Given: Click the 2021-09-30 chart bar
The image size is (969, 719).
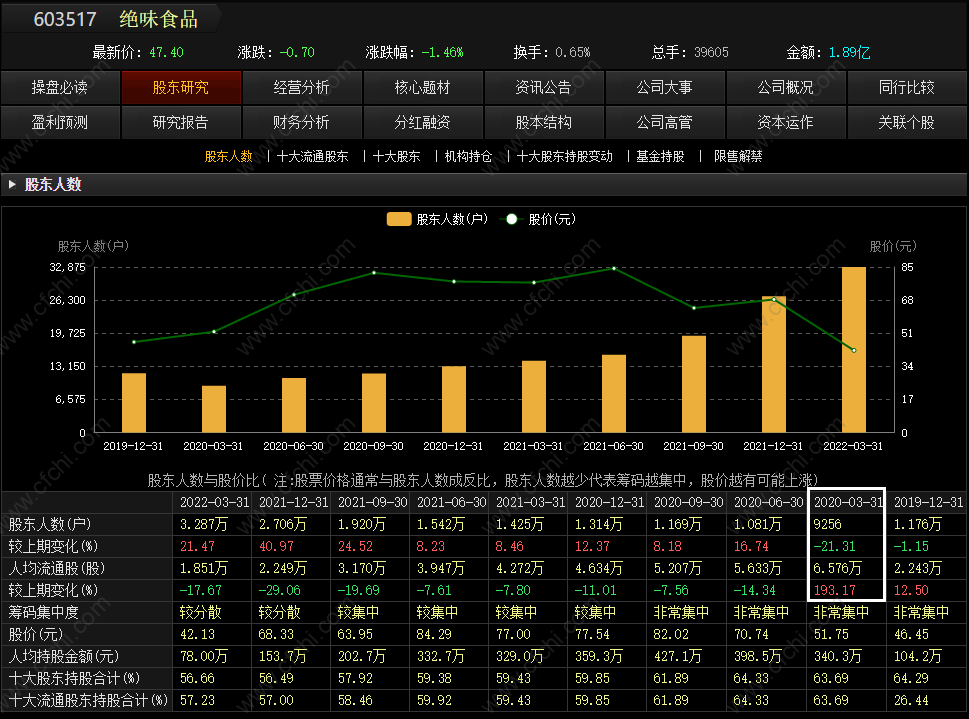Looking at the screenshot, I should (694, 384).
